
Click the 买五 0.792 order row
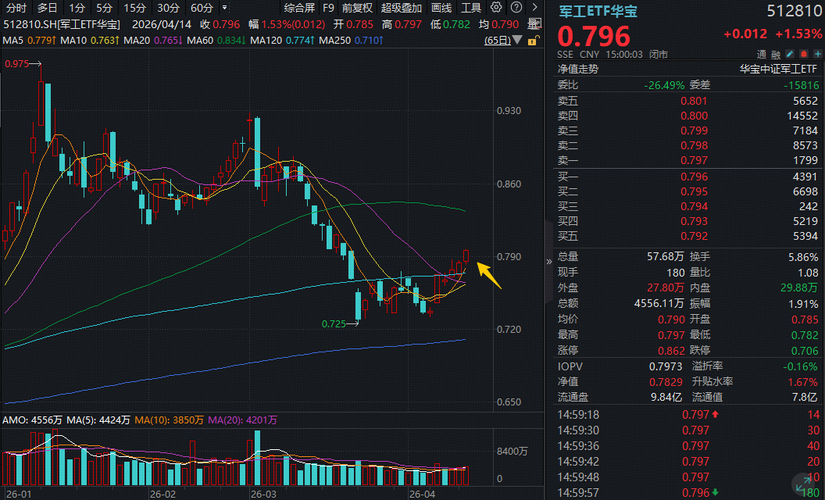click(688, 236)
